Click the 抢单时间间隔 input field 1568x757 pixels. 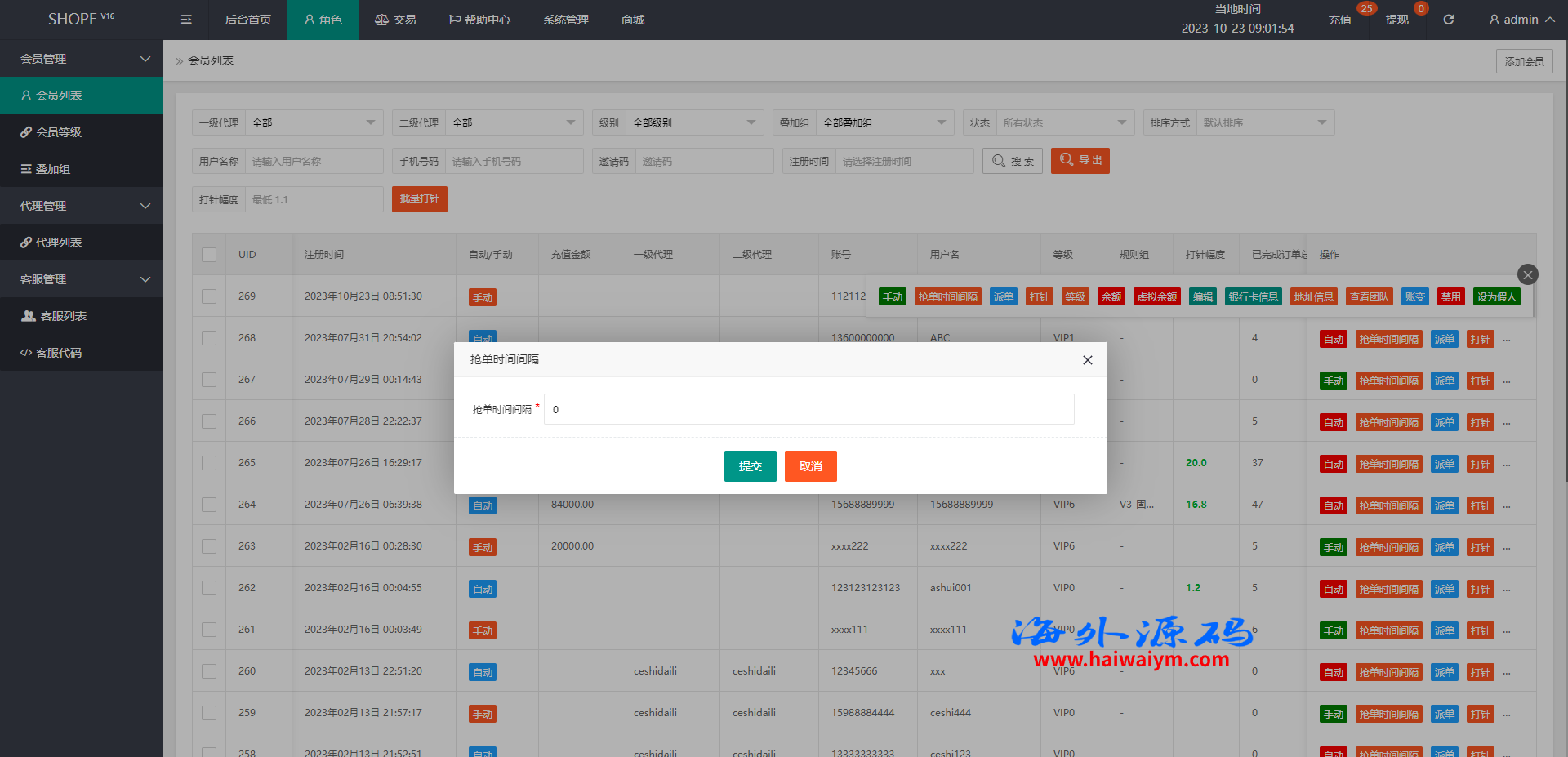(808, 409)
